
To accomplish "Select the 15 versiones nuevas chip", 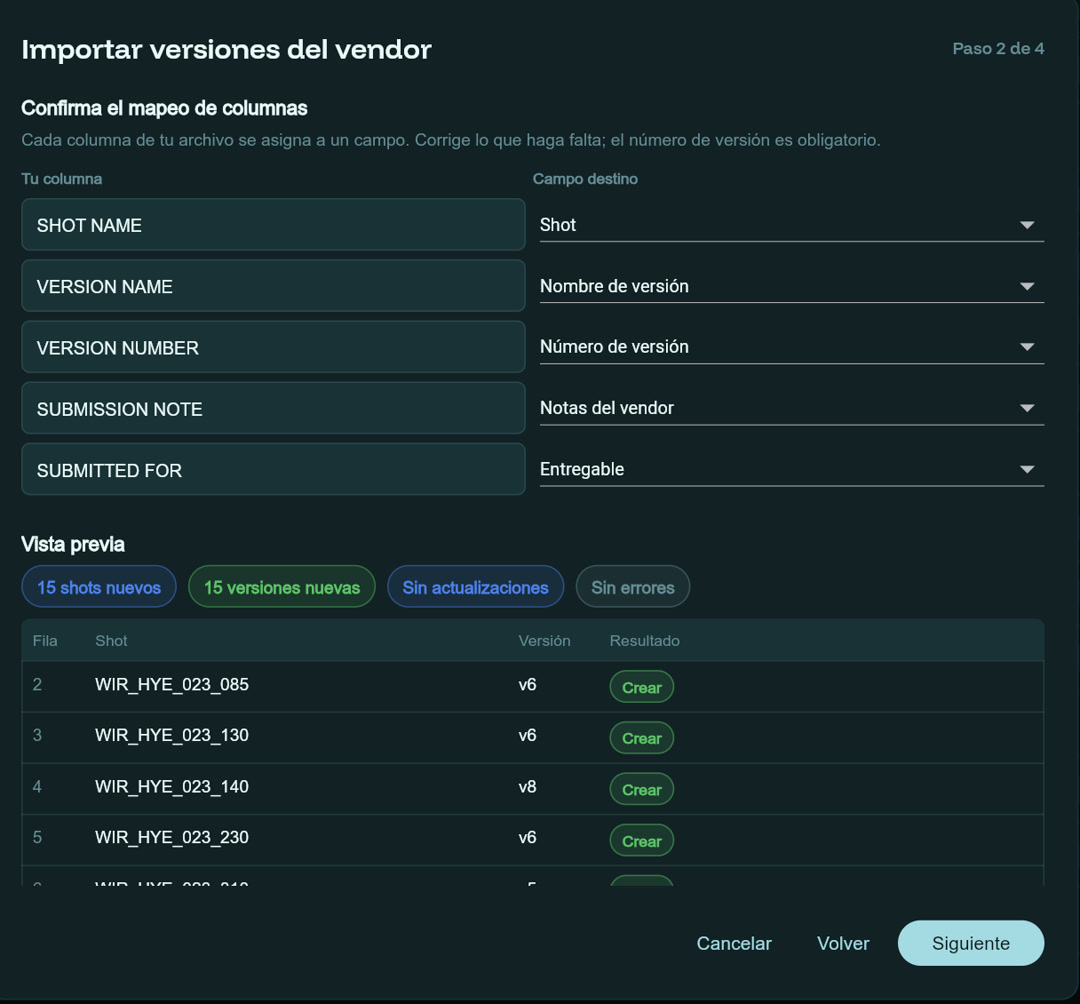I will click(282, 587).
